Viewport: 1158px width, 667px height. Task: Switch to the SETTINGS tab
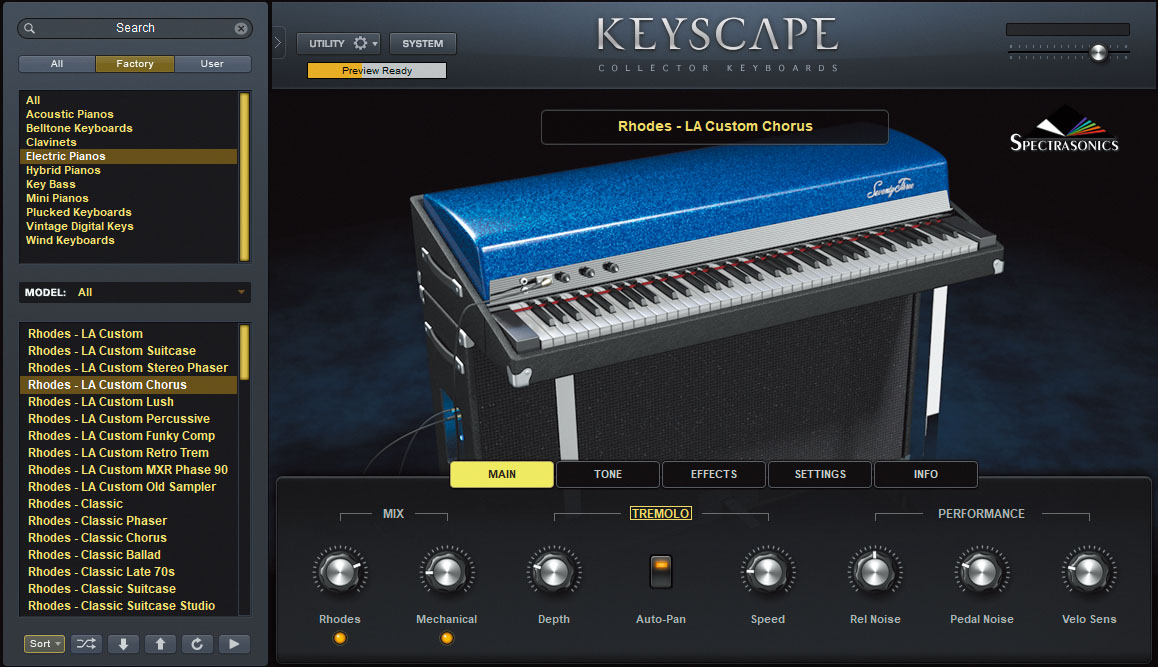click(x=820, y=474)
